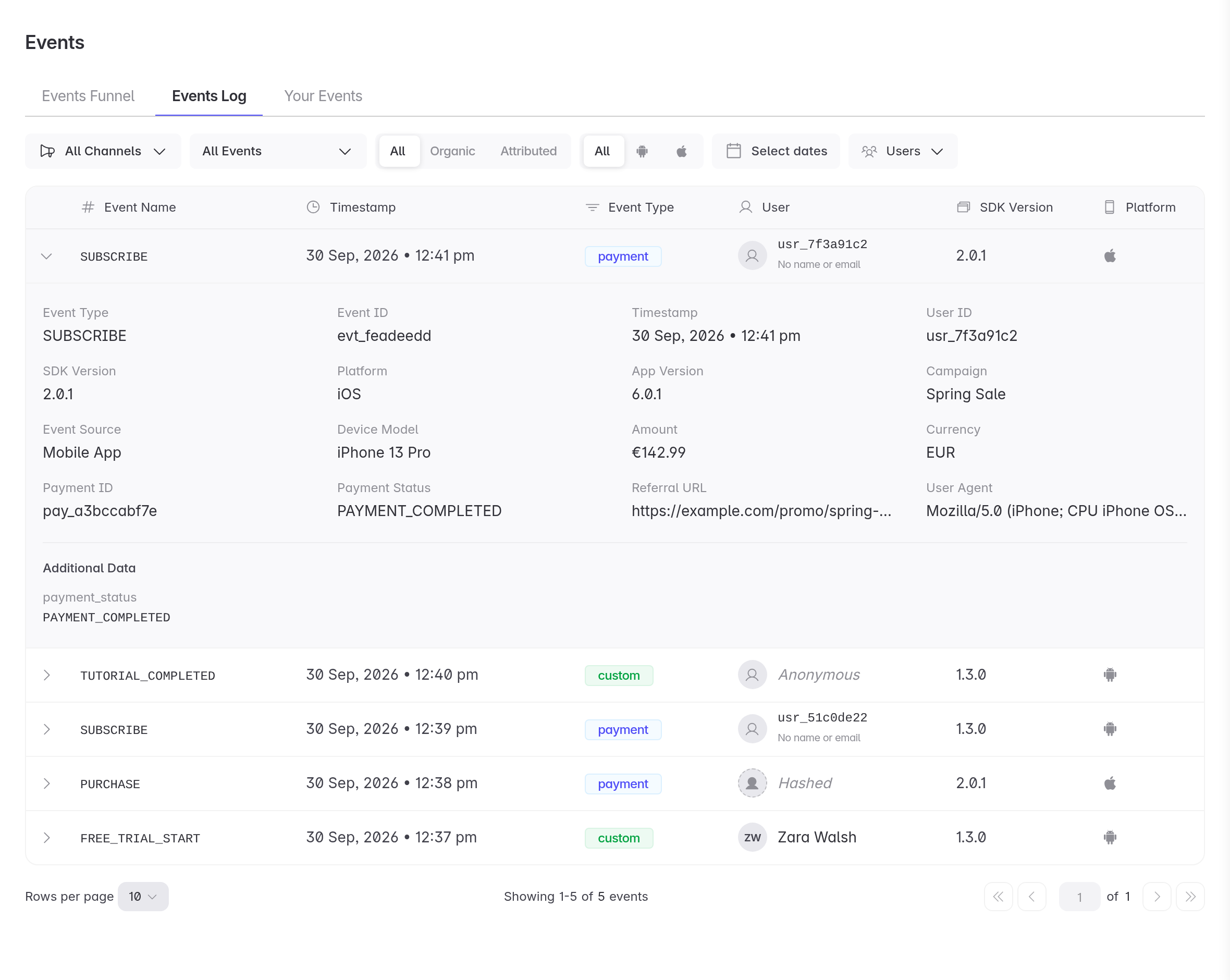Collapse the expanded SUBSCRIBE row at 12:41 pm
Image resolution: width=1230 pixels, height=980 pixels.
[x=47, y=256]
